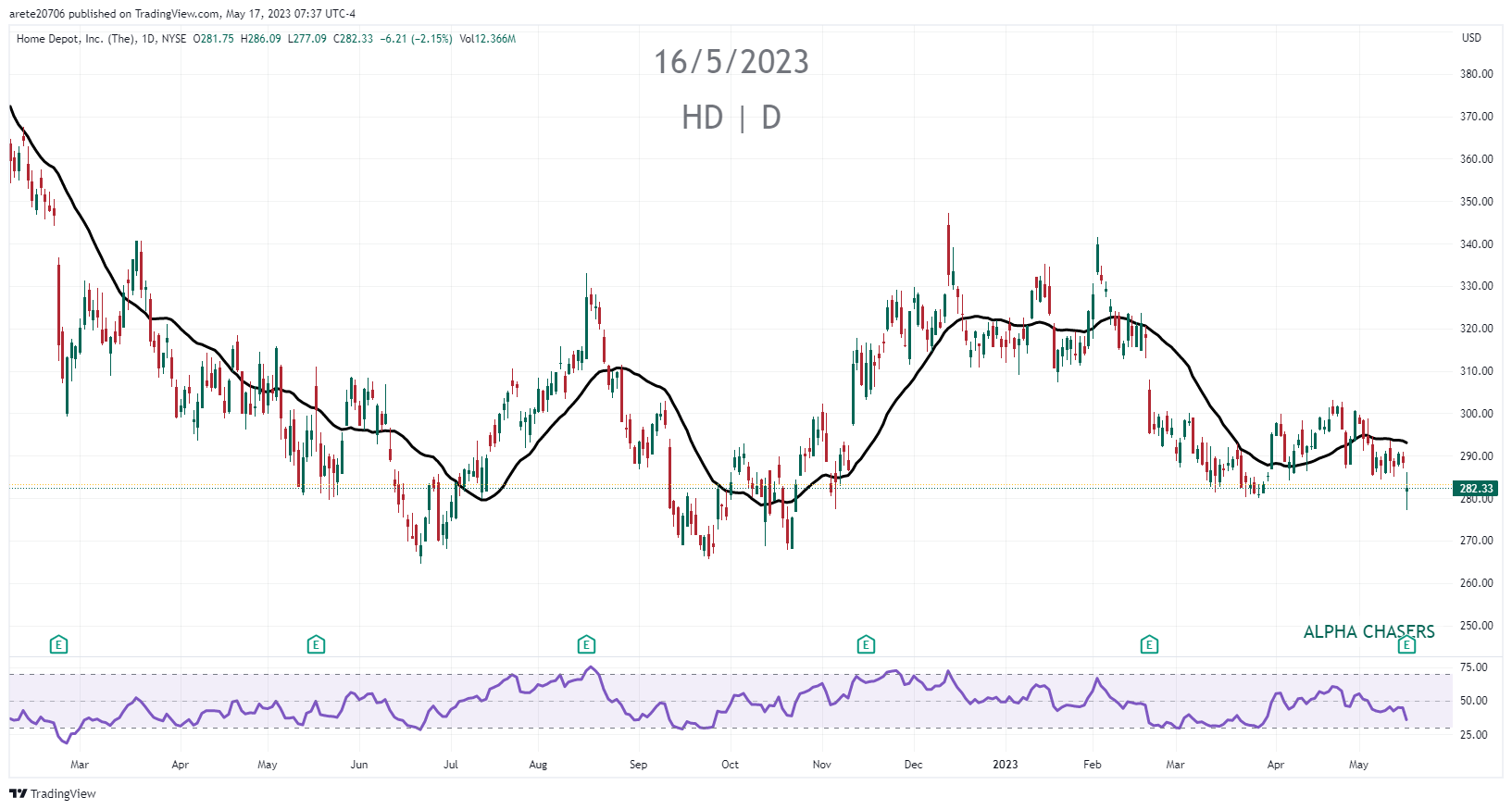Click the Sep label on time axis
The width and height of the screenshot is (1512, 810).
[x=638, y=765]
